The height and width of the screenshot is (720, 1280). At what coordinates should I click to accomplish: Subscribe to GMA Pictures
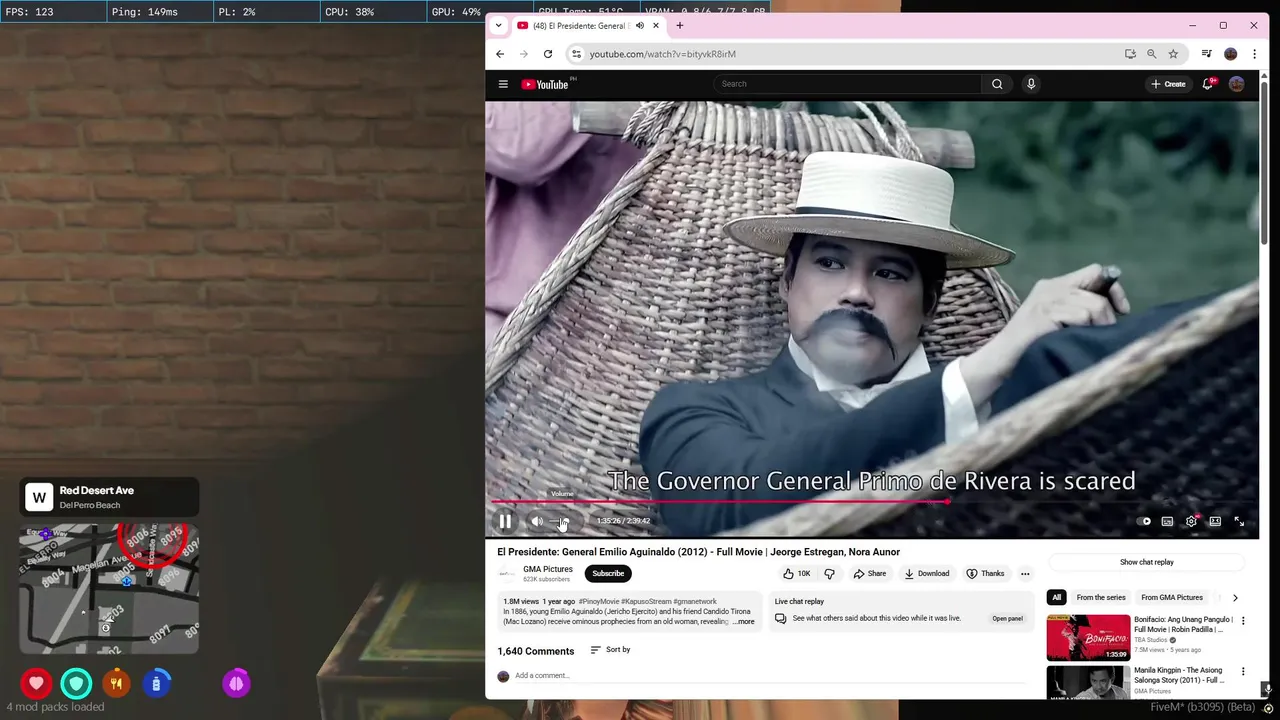[608, 573]
